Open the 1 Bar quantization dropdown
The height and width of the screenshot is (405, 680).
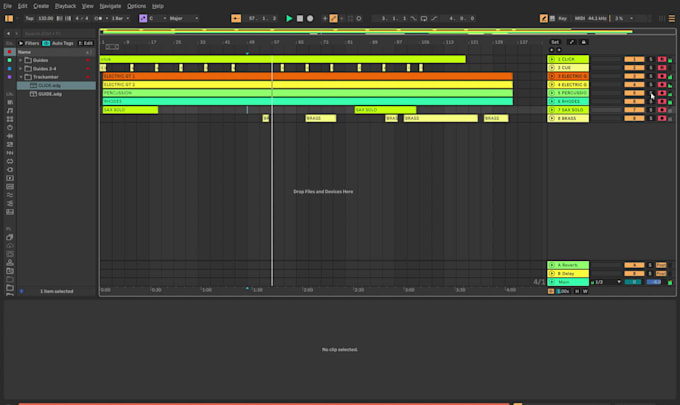[x=120, y=18]
